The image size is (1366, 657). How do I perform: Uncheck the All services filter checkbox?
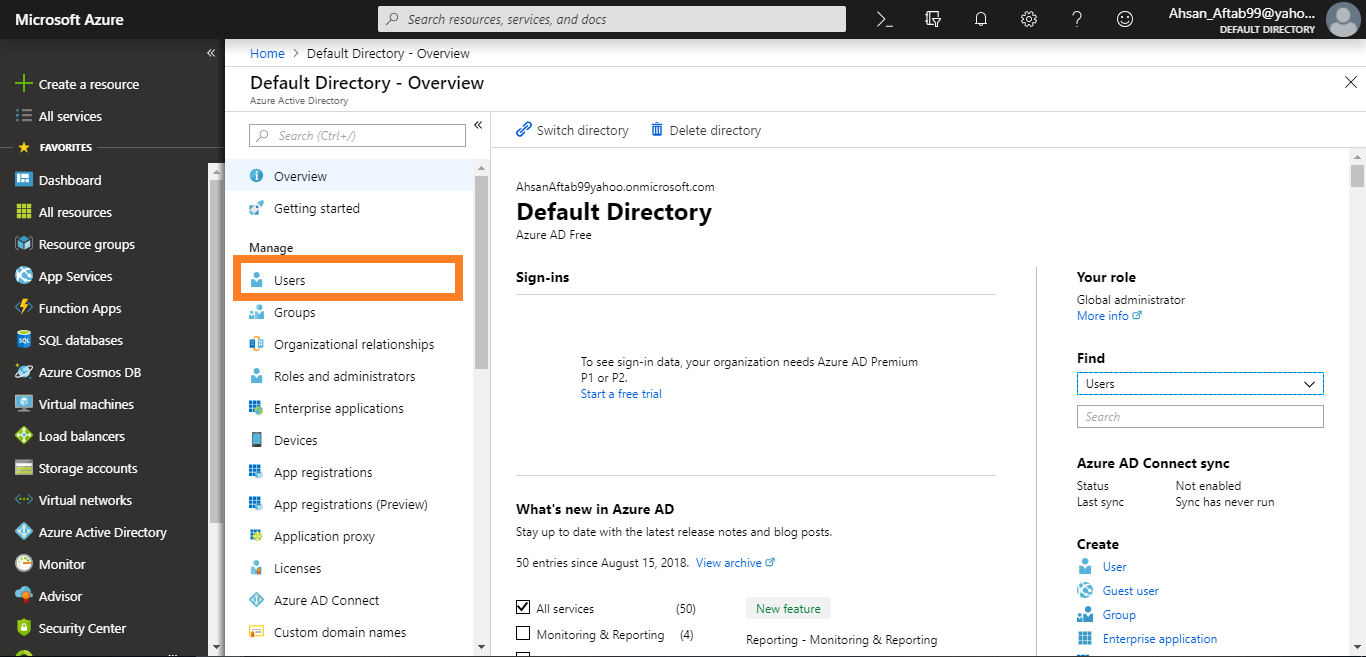tap(523, 607)
